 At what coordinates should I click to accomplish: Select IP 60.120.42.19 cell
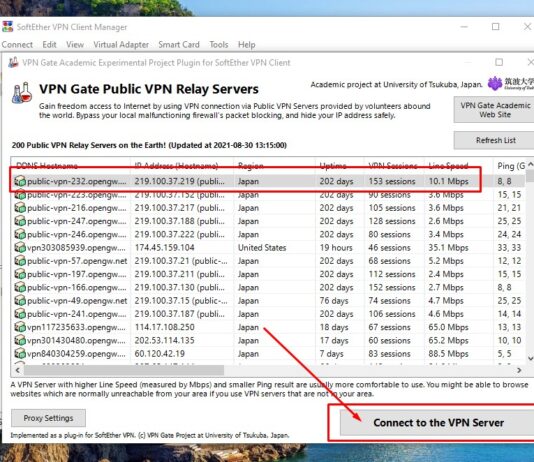click(159, 354)
